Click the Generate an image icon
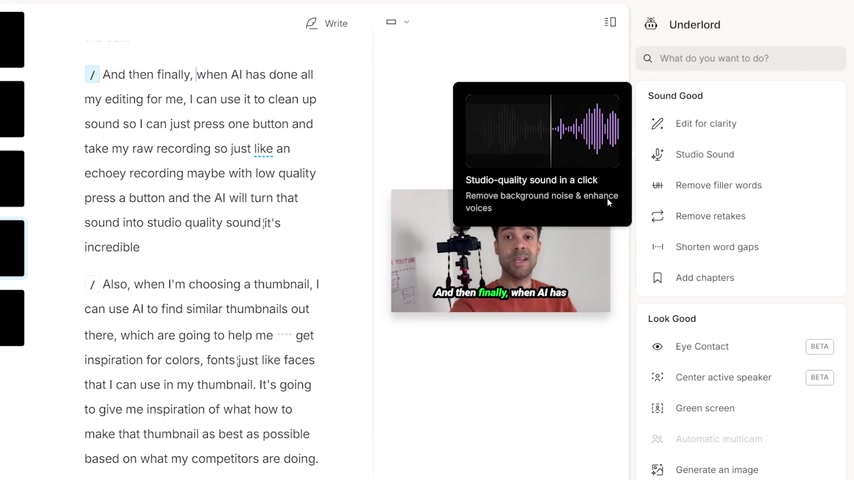 657,470
